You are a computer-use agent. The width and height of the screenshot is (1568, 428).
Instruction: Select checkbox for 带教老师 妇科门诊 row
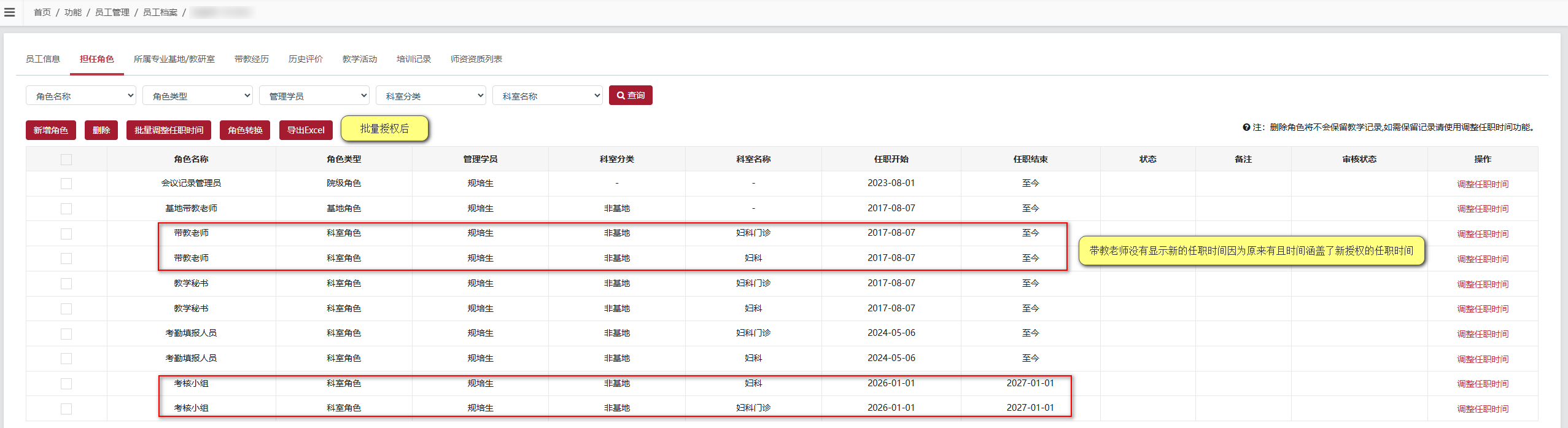pos(66,234)
